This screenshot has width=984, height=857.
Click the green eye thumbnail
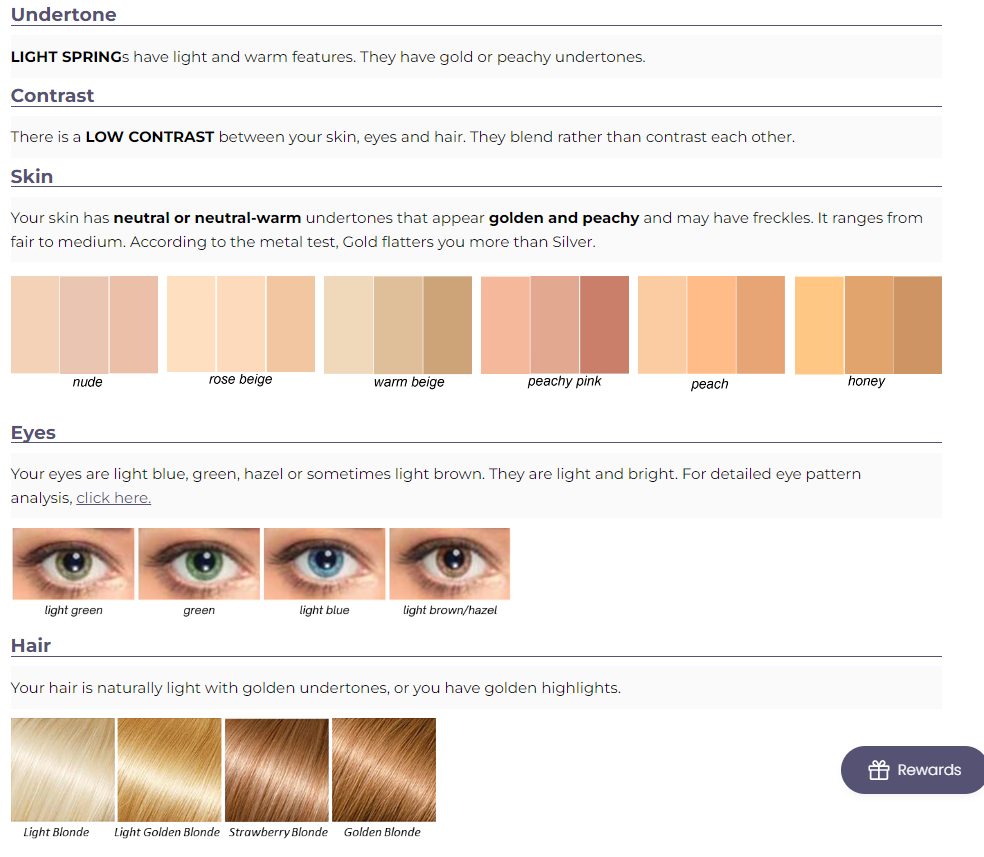point(199,564)
